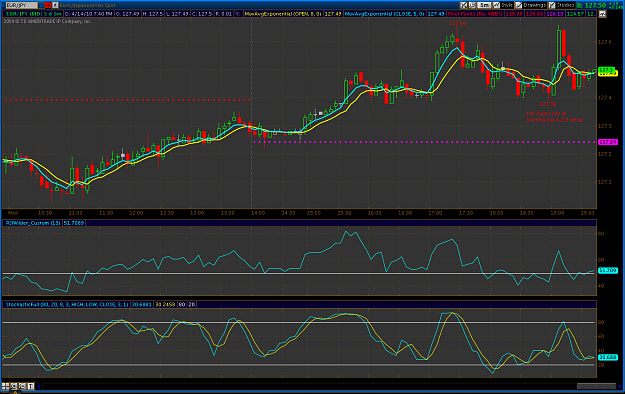Click first chart tool icon left of 5m
The height and width of the screenshot is (394, 625).
(x=464, y=5)
